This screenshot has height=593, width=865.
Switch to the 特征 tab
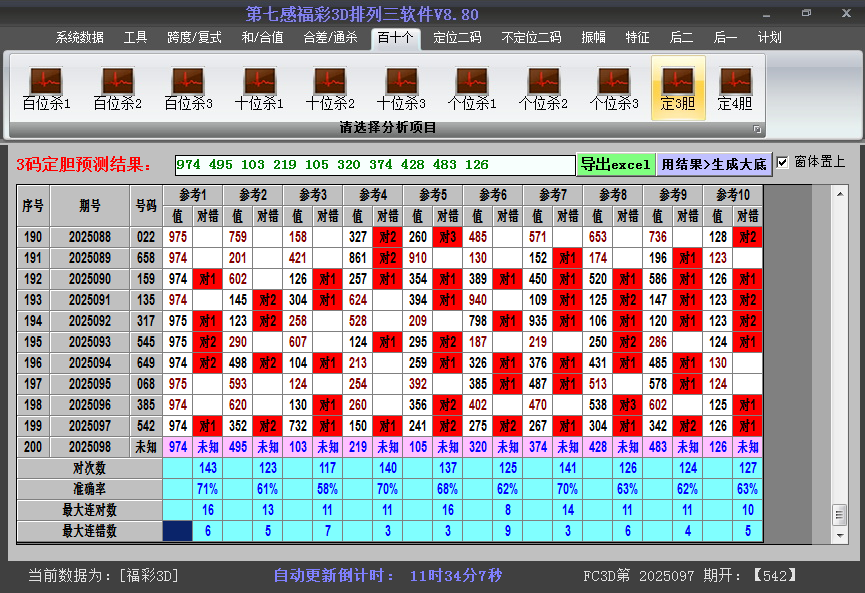point(638,38)
